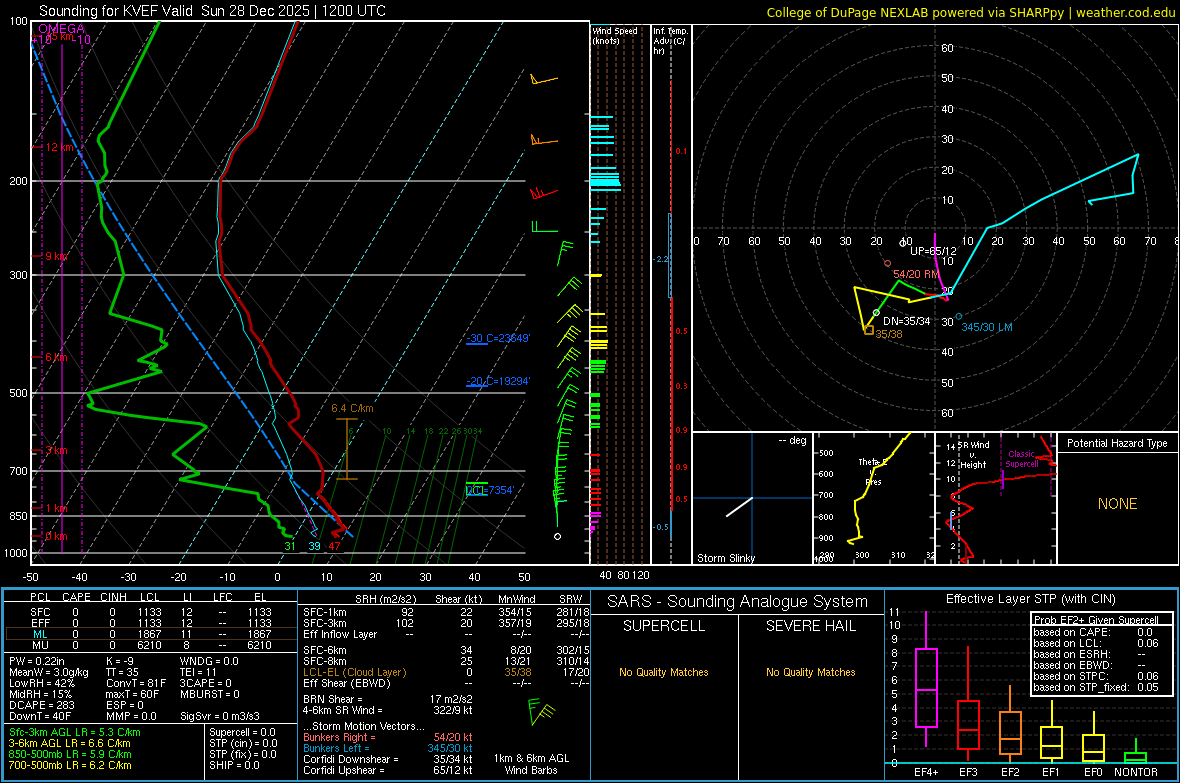The height and width of the screenshot is (783, 1180).
Task: Click the EF2 axis label
Action: pyautogui.click(x=1010, y=772)
